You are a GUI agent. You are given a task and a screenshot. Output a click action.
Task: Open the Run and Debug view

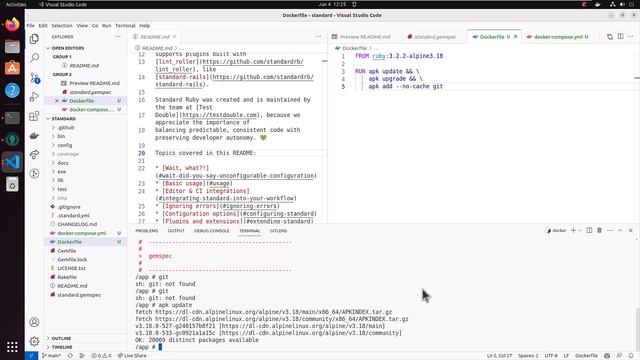[x=35, y=97]
